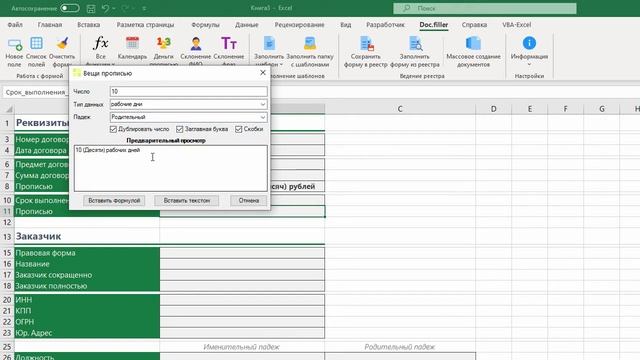The image size is (640, 360).
Task: Uncheck the Скобки checkbox
Action: pyautogui.click(x=238, y=129)
